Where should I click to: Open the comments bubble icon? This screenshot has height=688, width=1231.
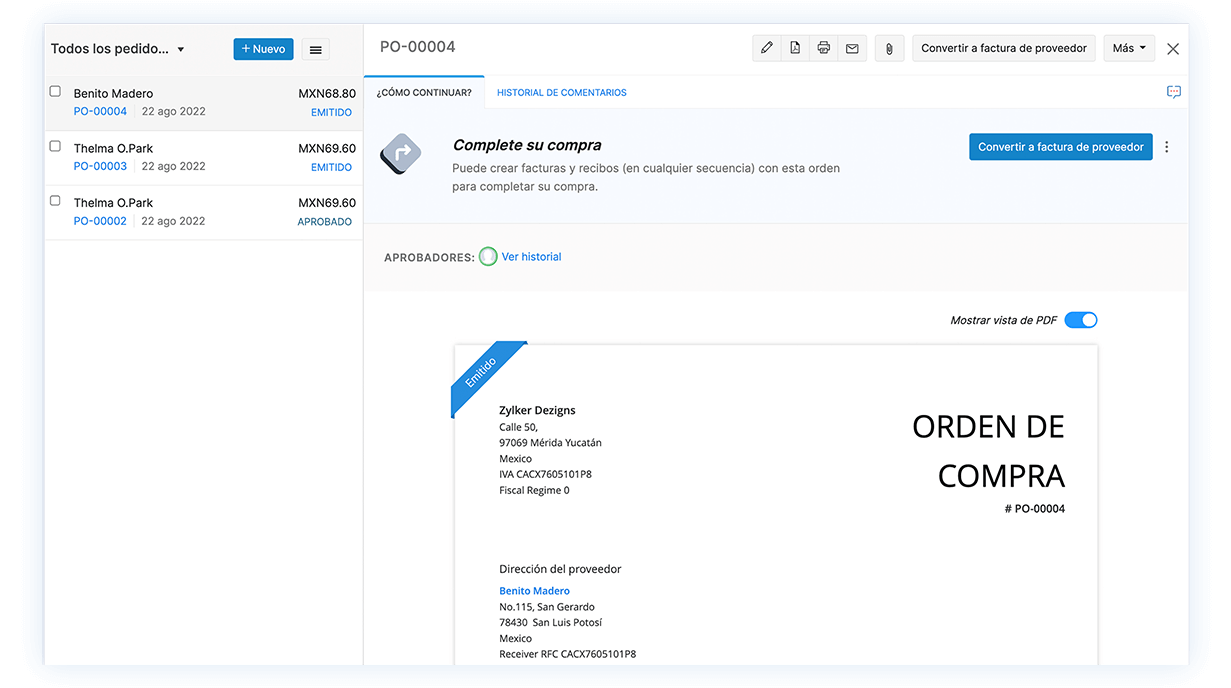[1172, 91]
